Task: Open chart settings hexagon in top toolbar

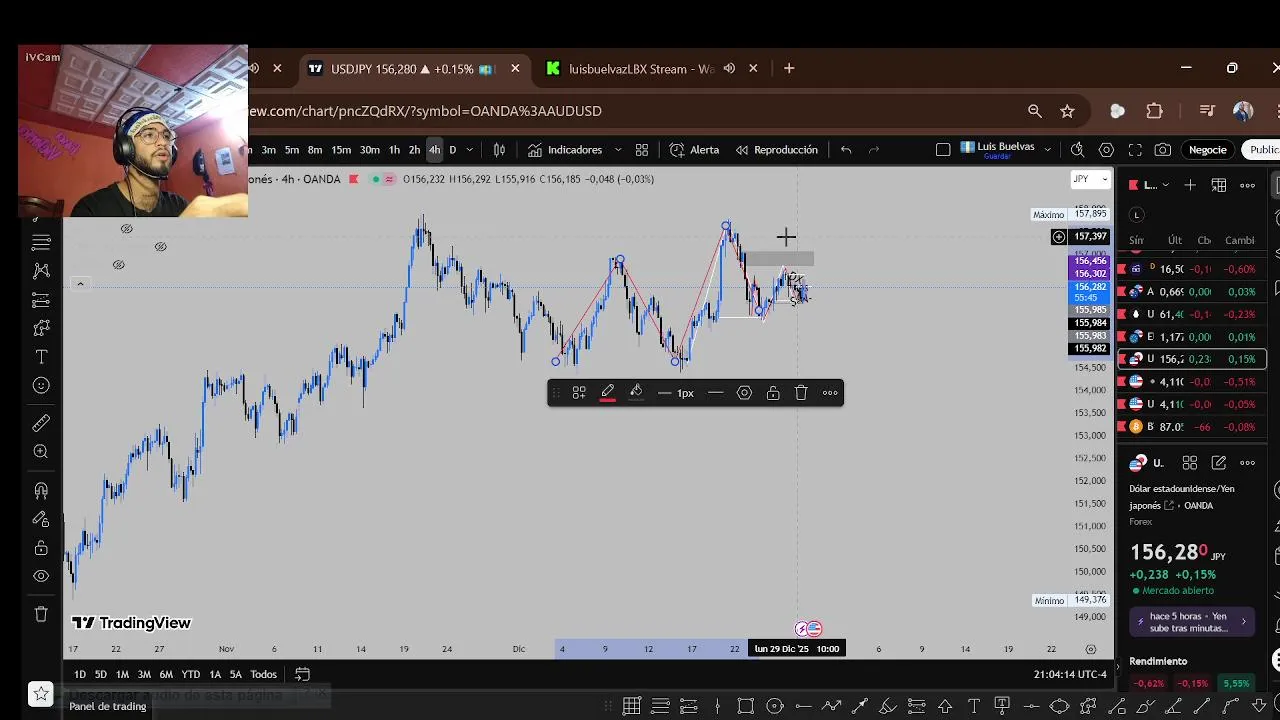Action: click(x=1106, y=150)
